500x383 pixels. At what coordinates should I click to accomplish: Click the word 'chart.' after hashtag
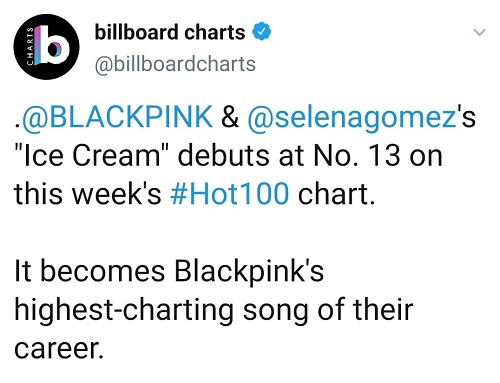pos(336,194)
